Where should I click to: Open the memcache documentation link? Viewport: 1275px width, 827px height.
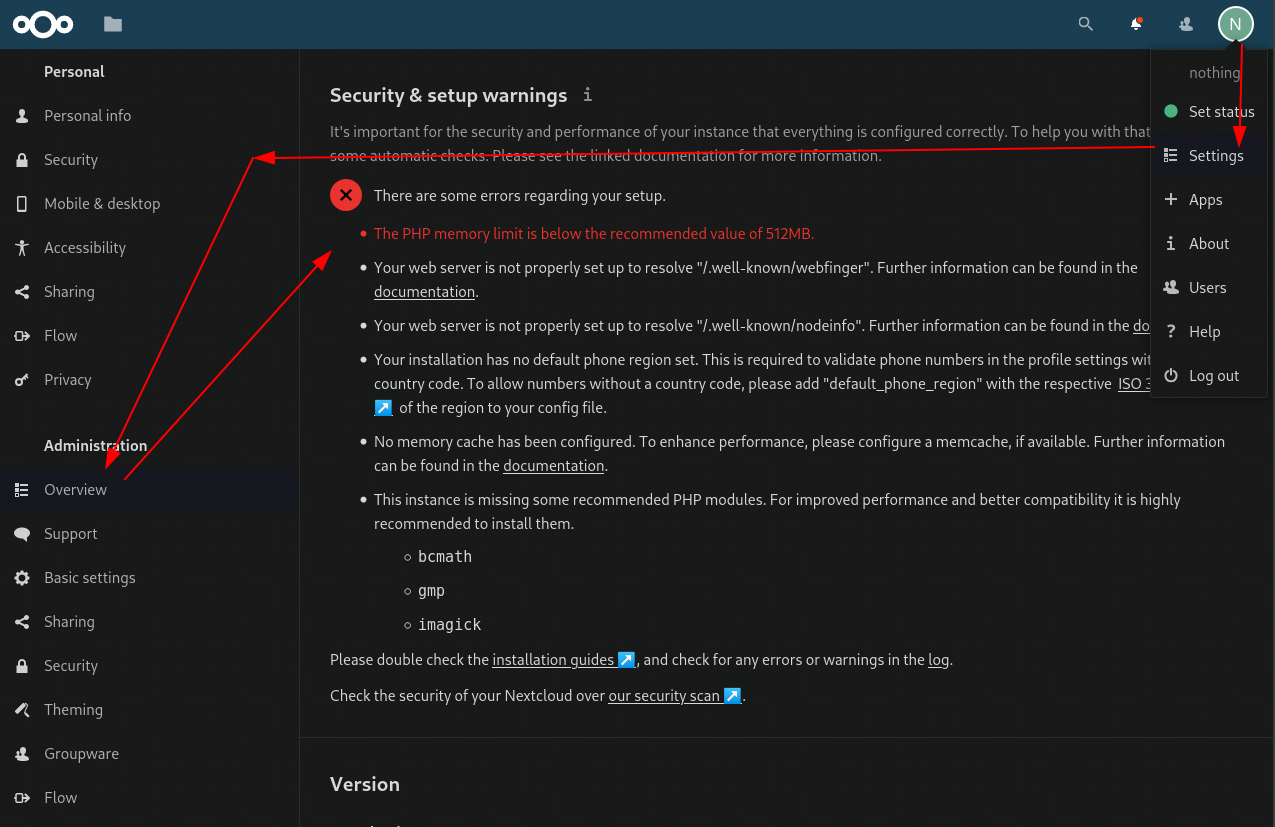tap(553, 466)
